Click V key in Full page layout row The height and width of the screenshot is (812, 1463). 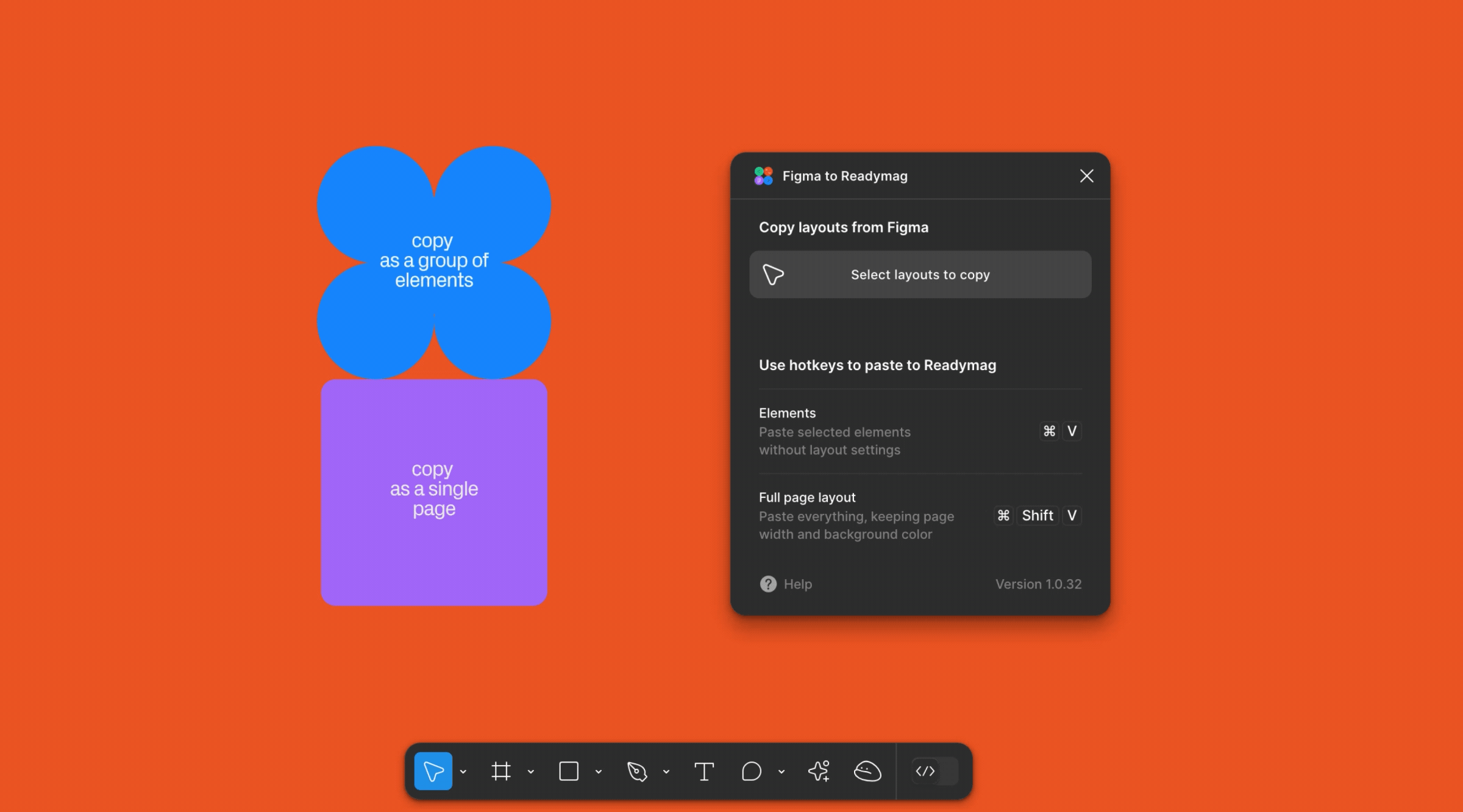[1072, 516]
